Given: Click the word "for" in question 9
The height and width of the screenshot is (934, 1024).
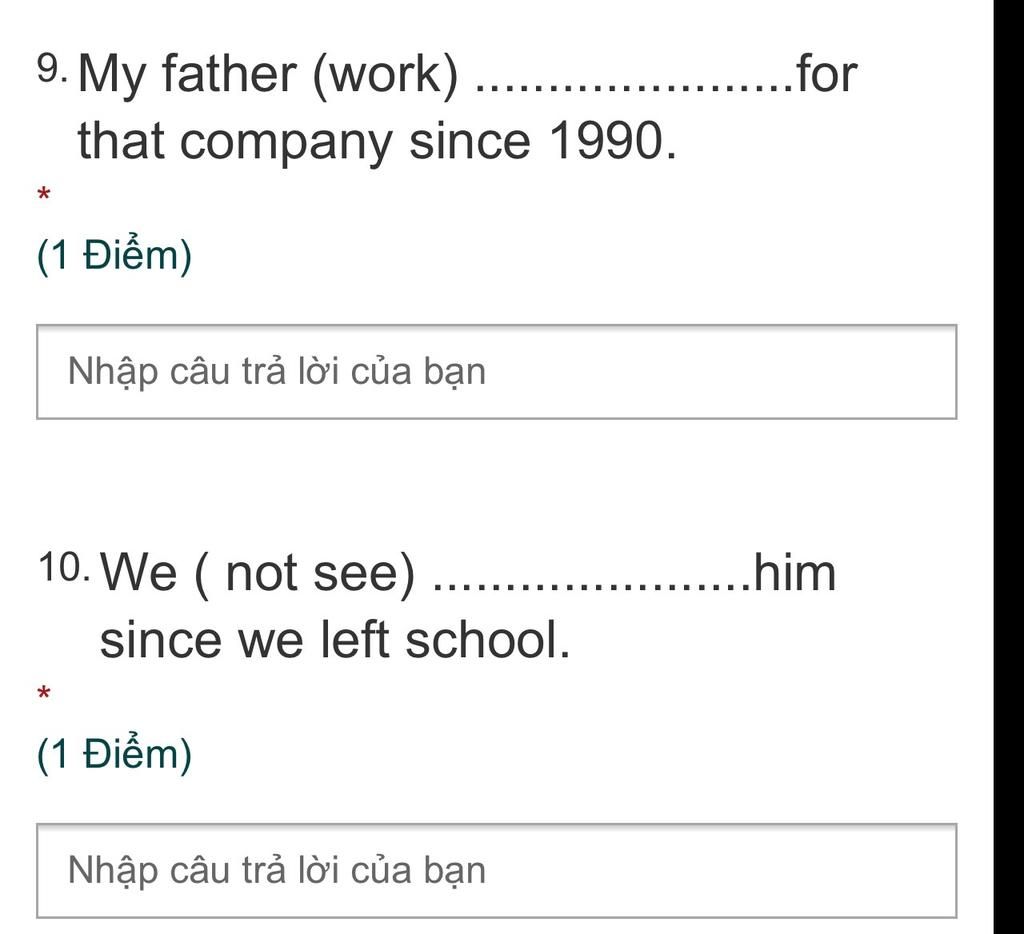Looking at the screenshot, I should [x=826, y=73].
